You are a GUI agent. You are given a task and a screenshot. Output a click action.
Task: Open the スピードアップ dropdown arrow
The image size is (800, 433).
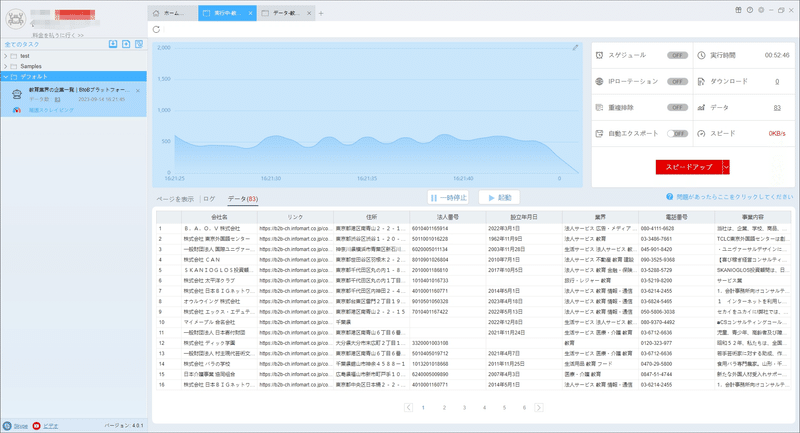pos(726,167)
